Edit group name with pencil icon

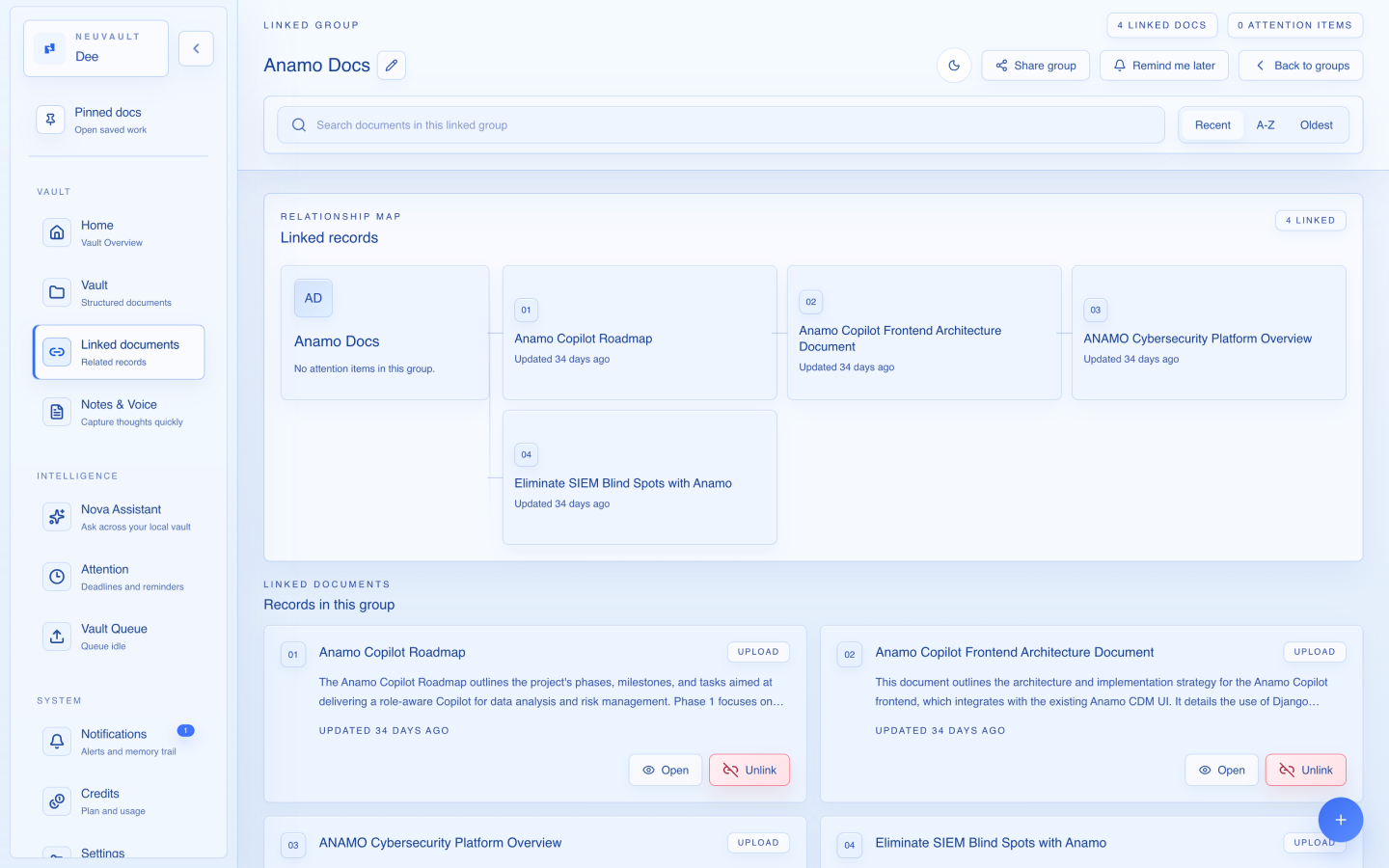pos(391,66)
